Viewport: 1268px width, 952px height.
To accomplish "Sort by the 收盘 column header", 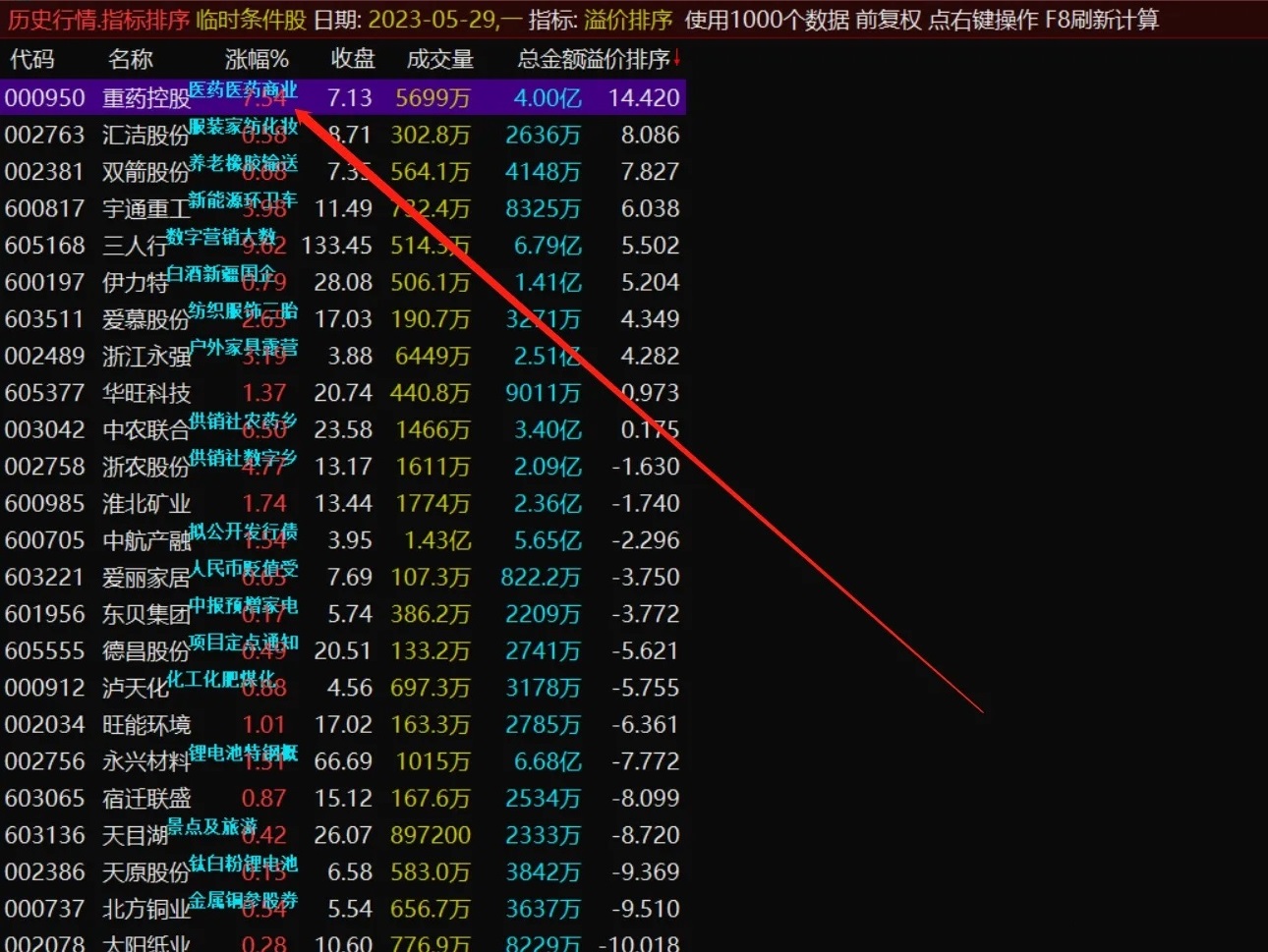I will 353,60.
